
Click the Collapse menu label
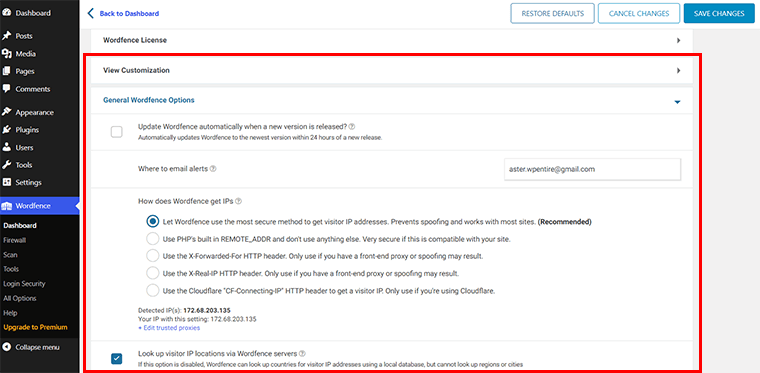pyautogui.click(x=37, y=347)
